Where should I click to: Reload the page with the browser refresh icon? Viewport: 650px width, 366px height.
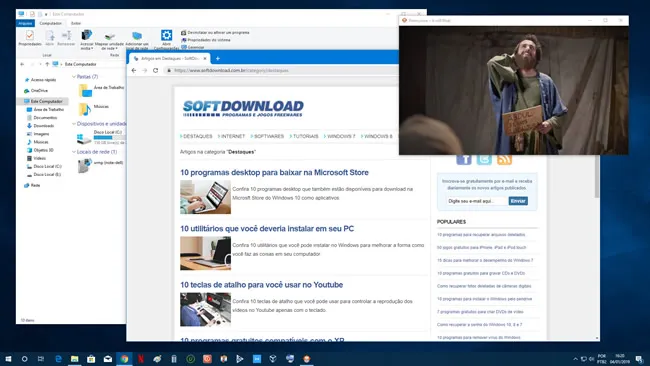(x=155, y=70)
